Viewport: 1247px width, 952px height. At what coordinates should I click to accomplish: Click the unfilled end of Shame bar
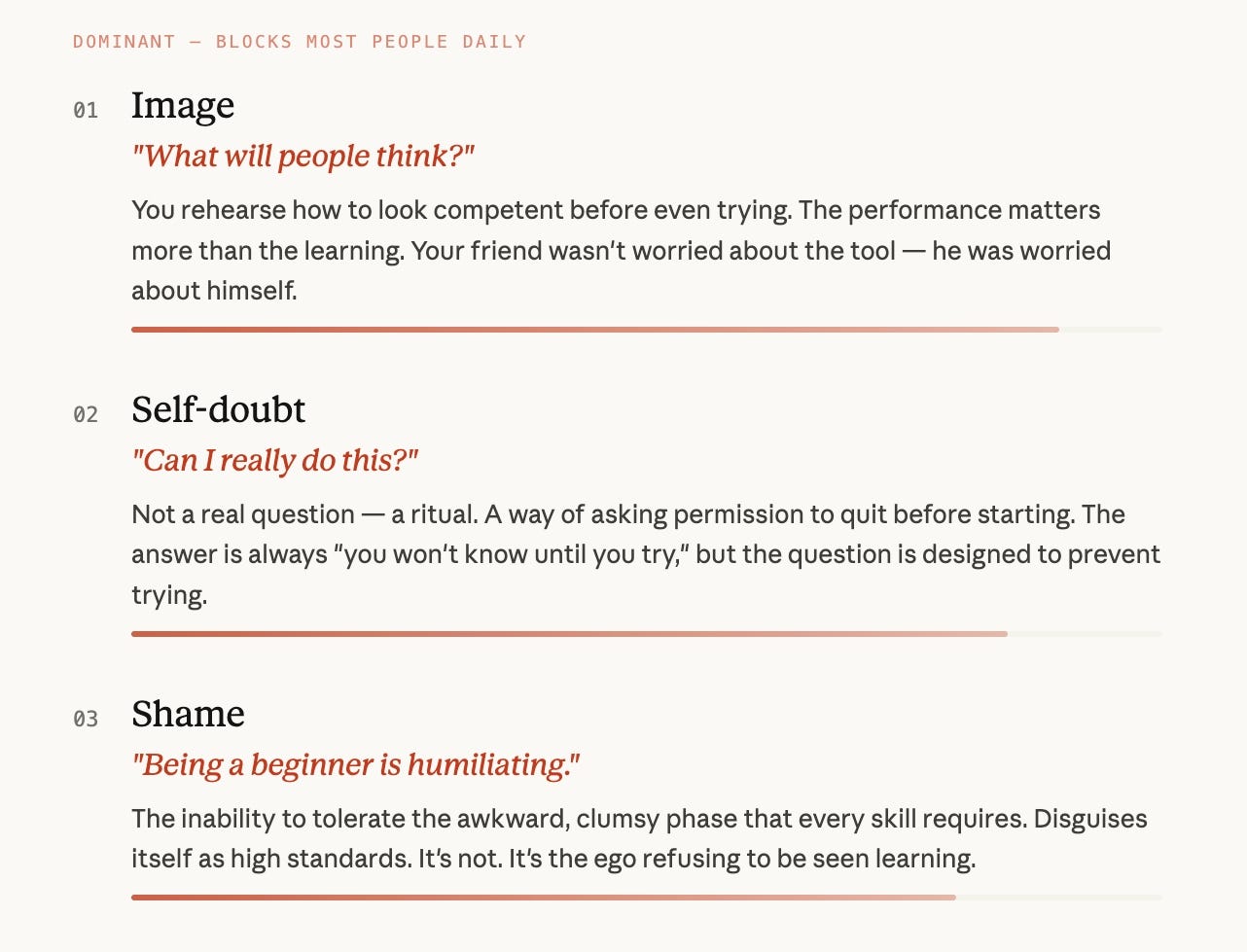(1059, 898)
